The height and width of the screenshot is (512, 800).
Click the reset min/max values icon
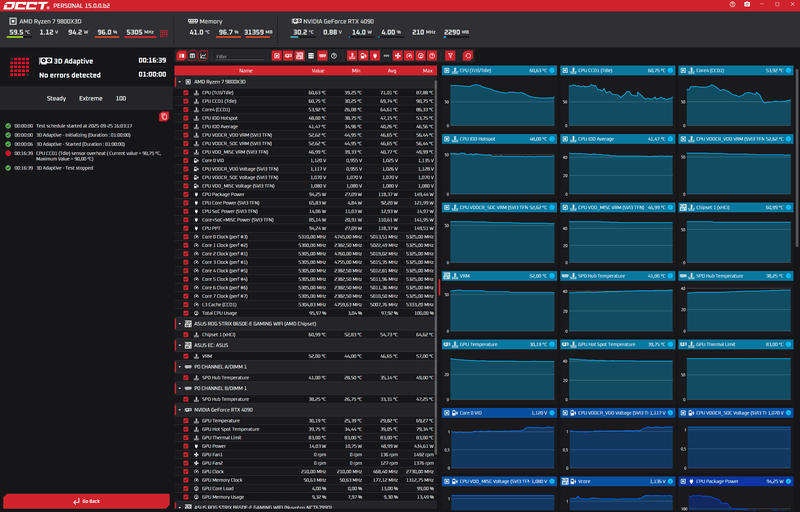pos(468,56)
